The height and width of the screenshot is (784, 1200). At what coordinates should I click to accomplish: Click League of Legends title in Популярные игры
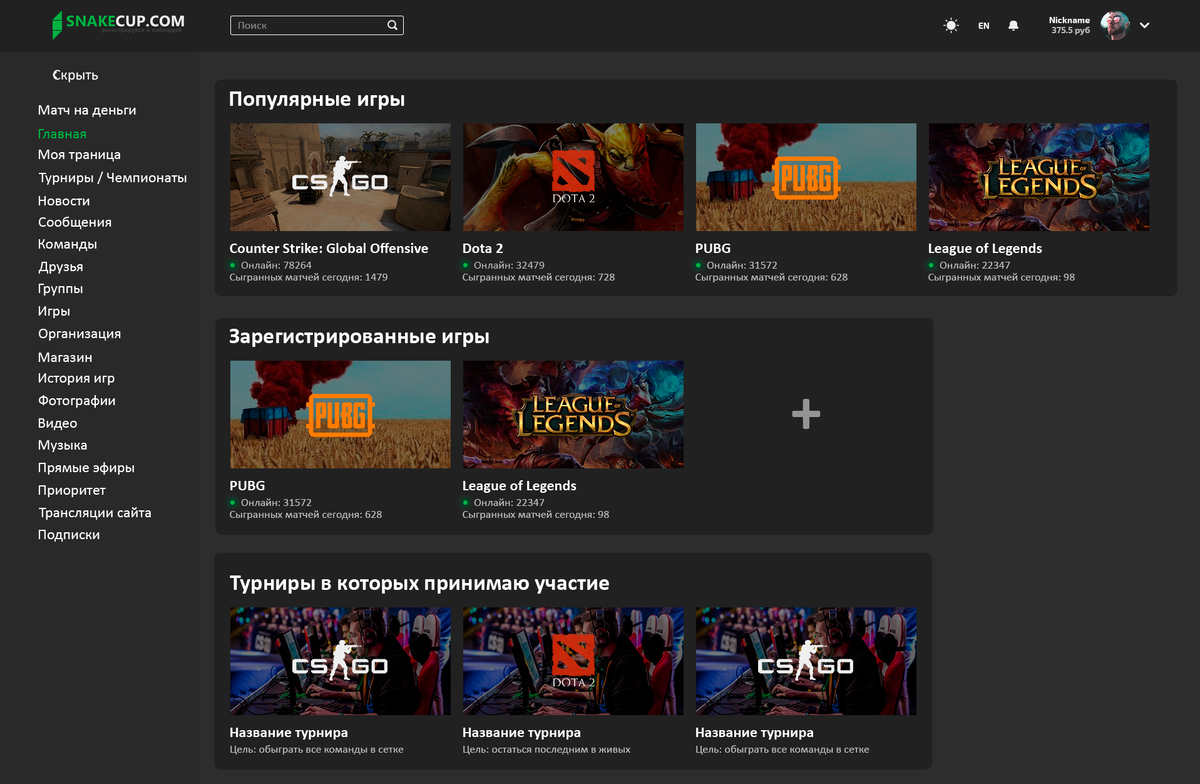click(x=985, y=248)
